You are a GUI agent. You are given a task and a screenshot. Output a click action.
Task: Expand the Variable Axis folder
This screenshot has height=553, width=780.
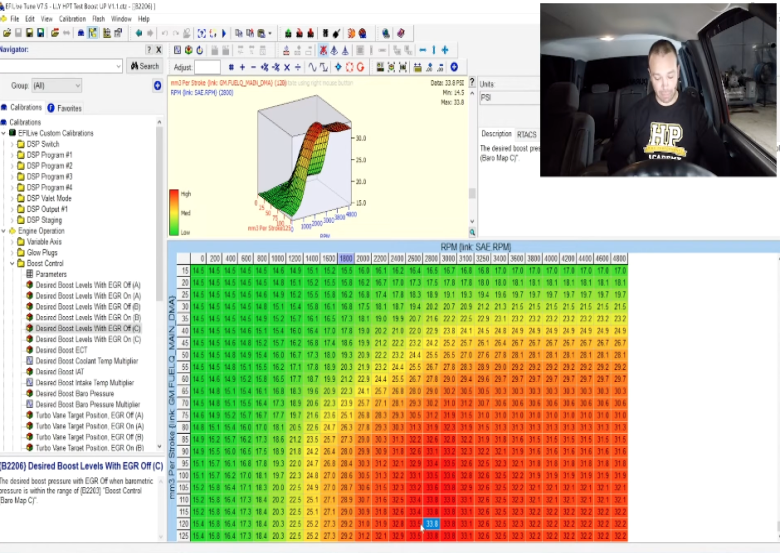point(12,242)
